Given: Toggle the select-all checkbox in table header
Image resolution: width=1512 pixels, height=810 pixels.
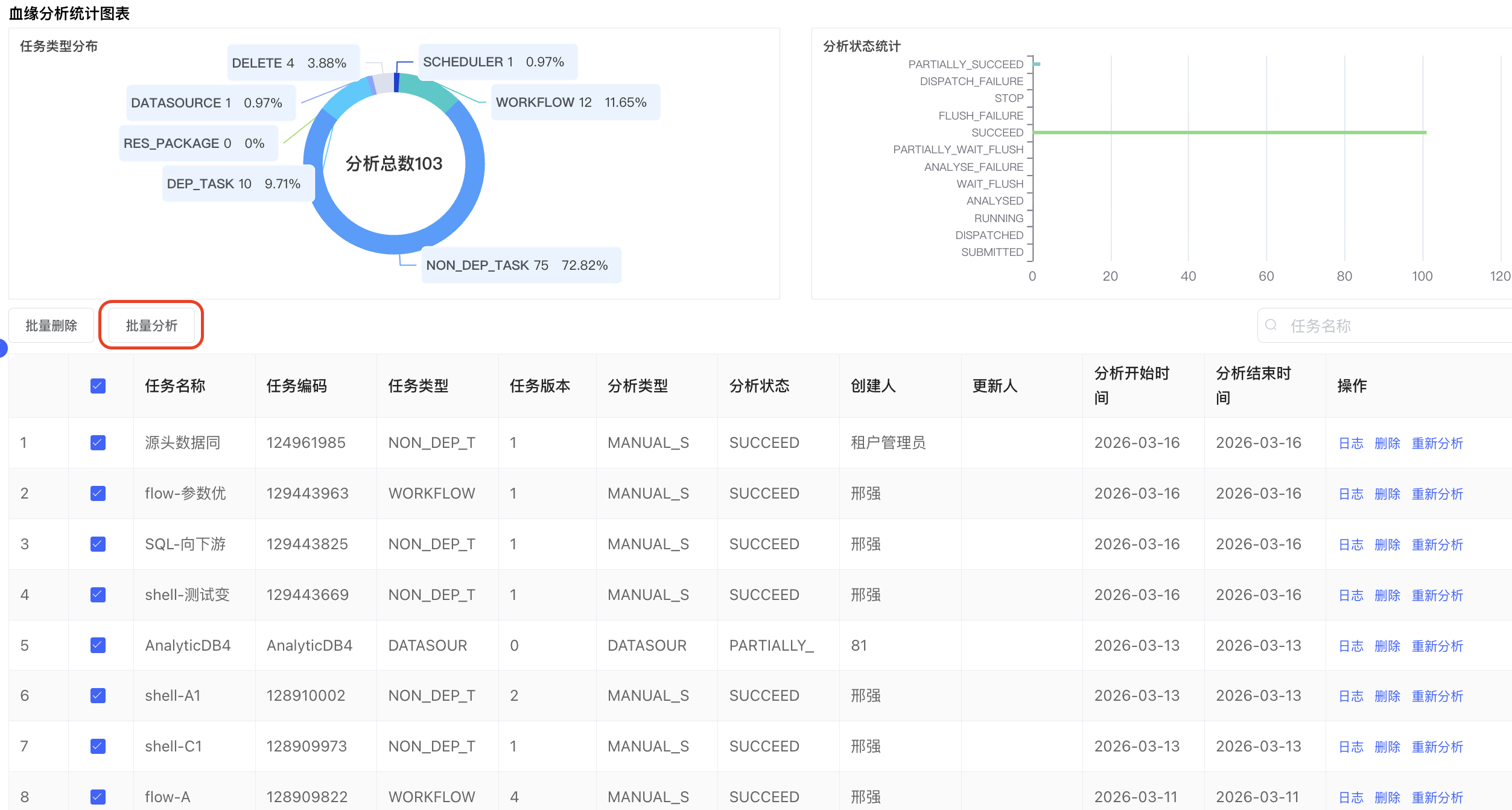Looking at the screenshot, I should pos(98,385).
